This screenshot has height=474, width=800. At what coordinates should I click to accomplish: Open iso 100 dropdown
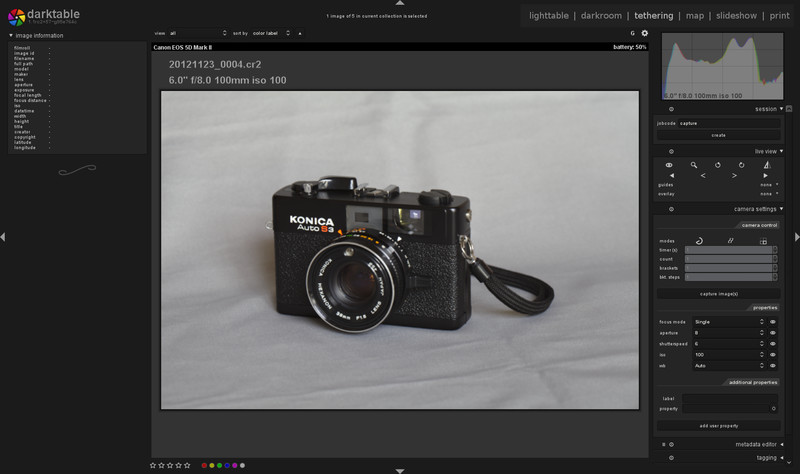[x=729, y=355]
